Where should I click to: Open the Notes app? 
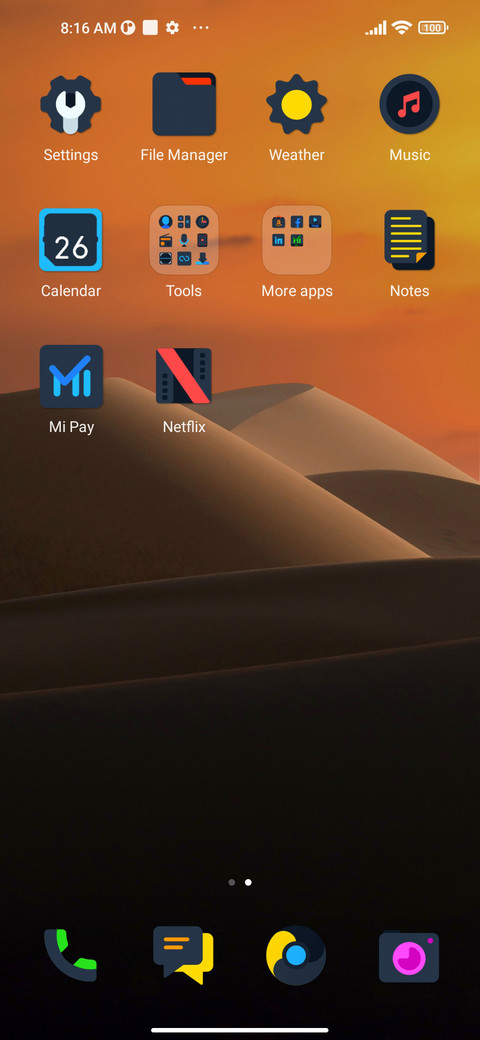pyautogui.click(x=409, y=240)
